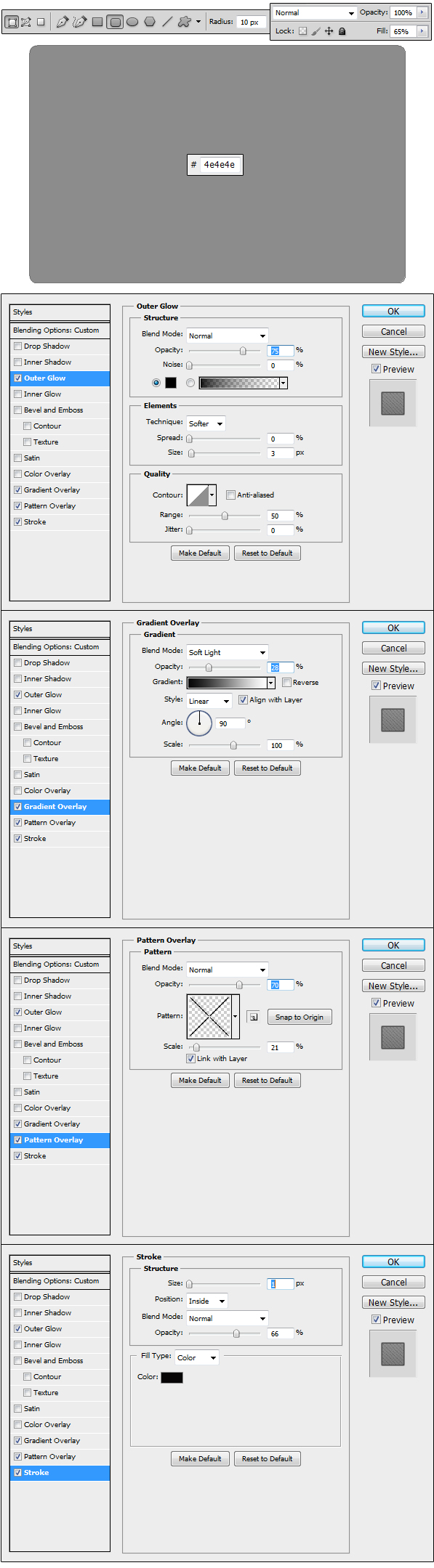Choose the Custom Shape tool icon
Viewport: 434px width, 1568px height.
pyautogui.click(x=185, y=22)
